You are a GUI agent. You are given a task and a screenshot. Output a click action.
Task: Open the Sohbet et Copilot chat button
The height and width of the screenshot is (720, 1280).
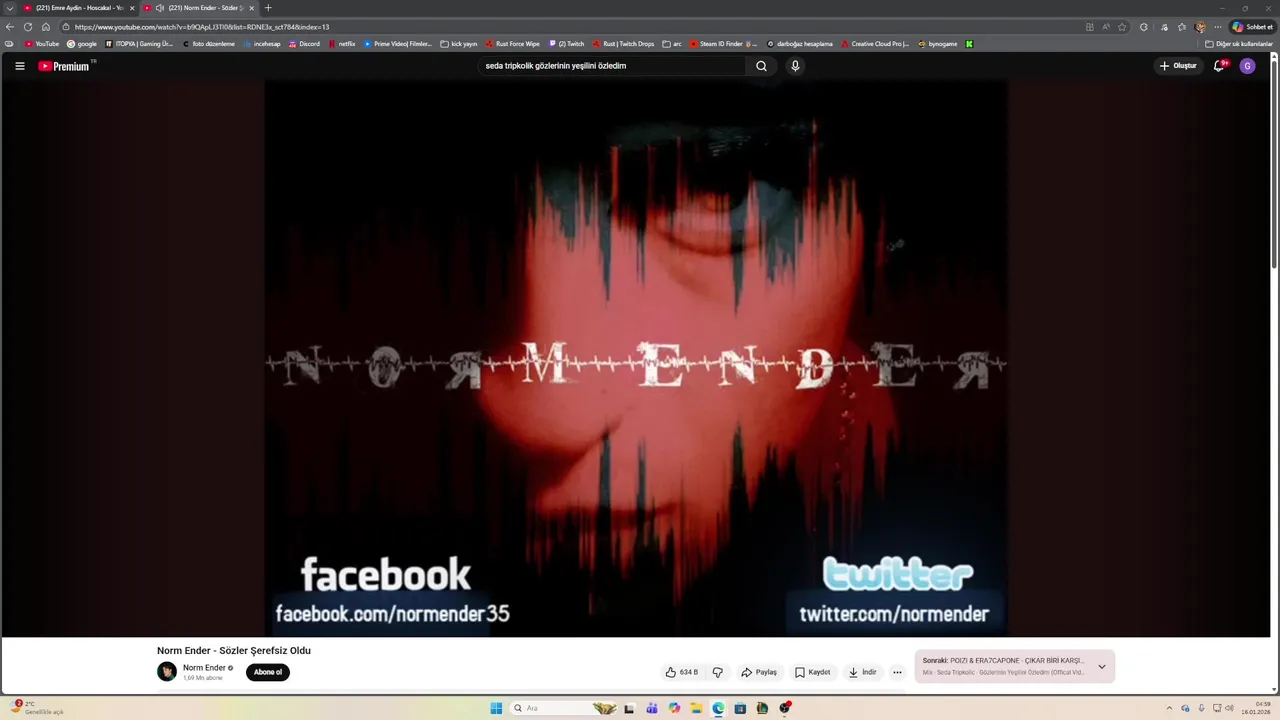tap(1252, 27)
